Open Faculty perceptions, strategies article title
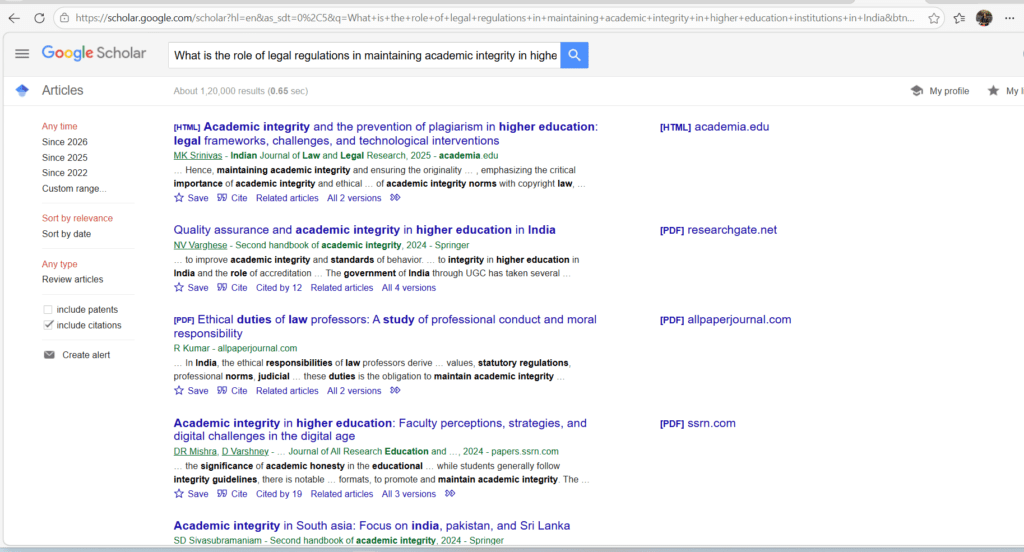Screen dimensions: 1024x552 tap(380, 429)
